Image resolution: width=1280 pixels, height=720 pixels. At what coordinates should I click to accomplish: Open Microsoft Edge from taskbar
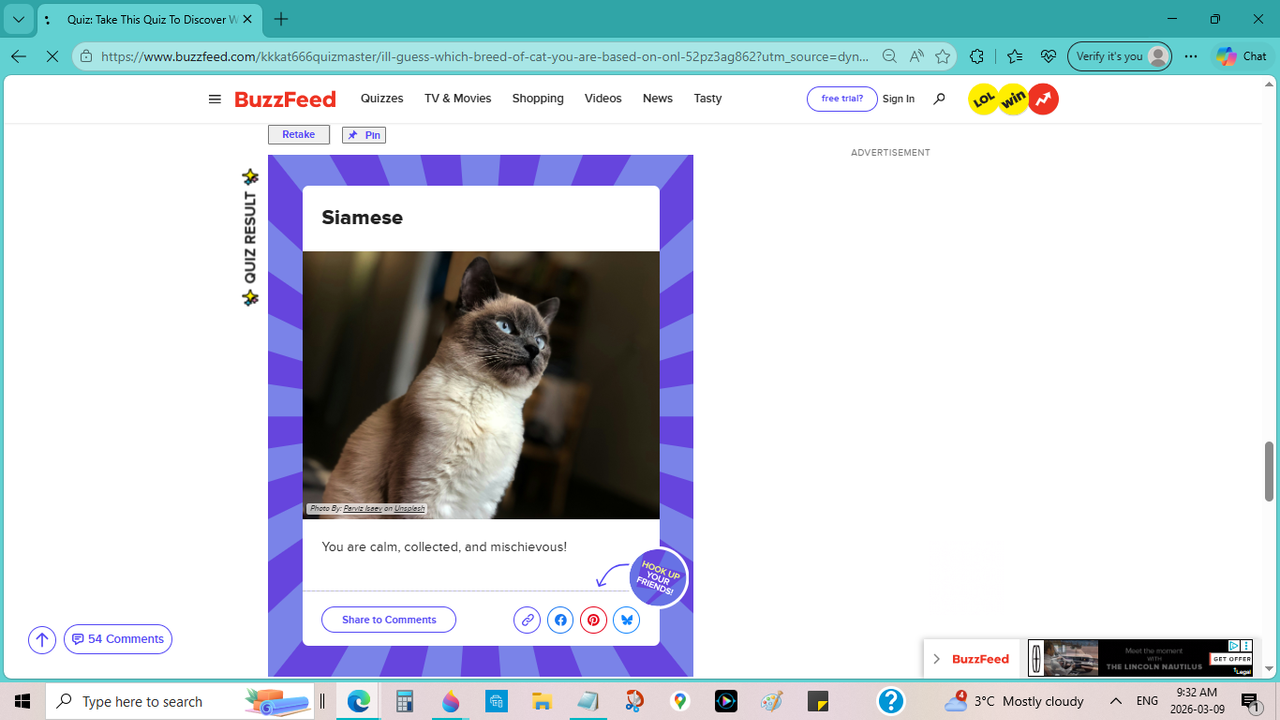(358, 701)
